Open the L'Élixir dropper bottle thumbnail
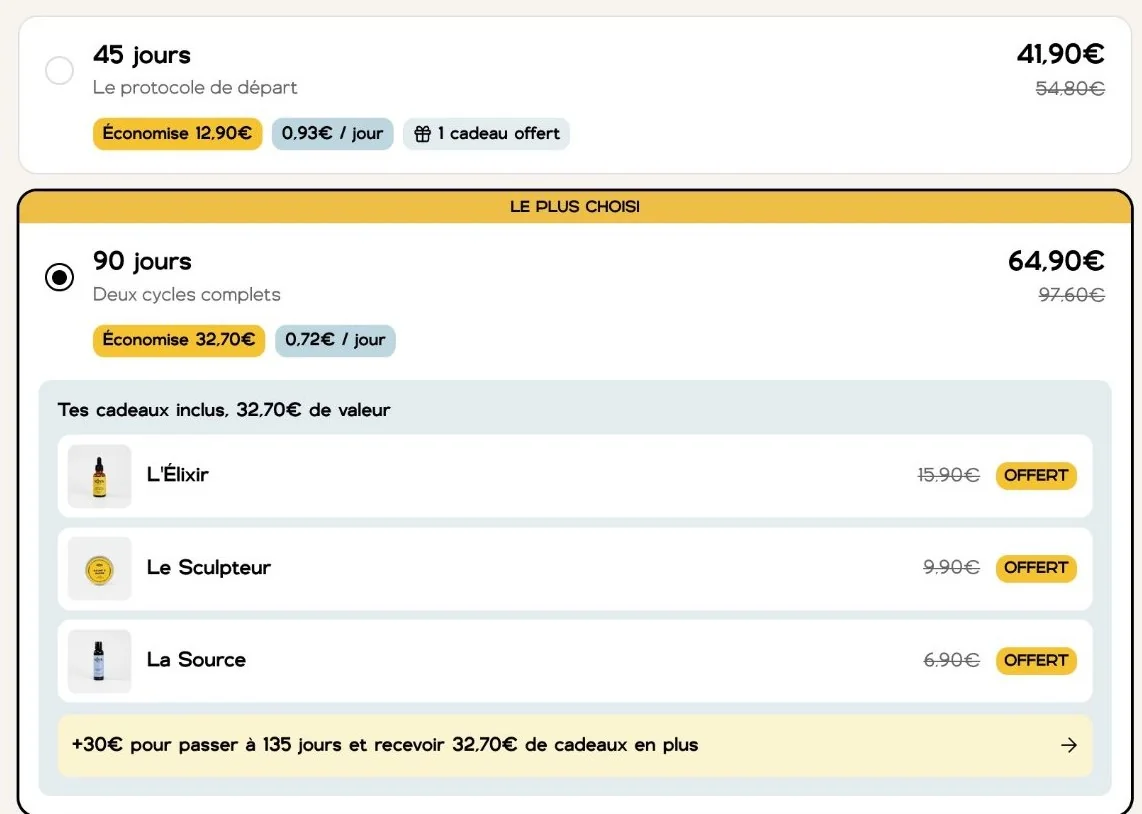This screenshot has width=1142, height=814. click(x=99, y=476)
